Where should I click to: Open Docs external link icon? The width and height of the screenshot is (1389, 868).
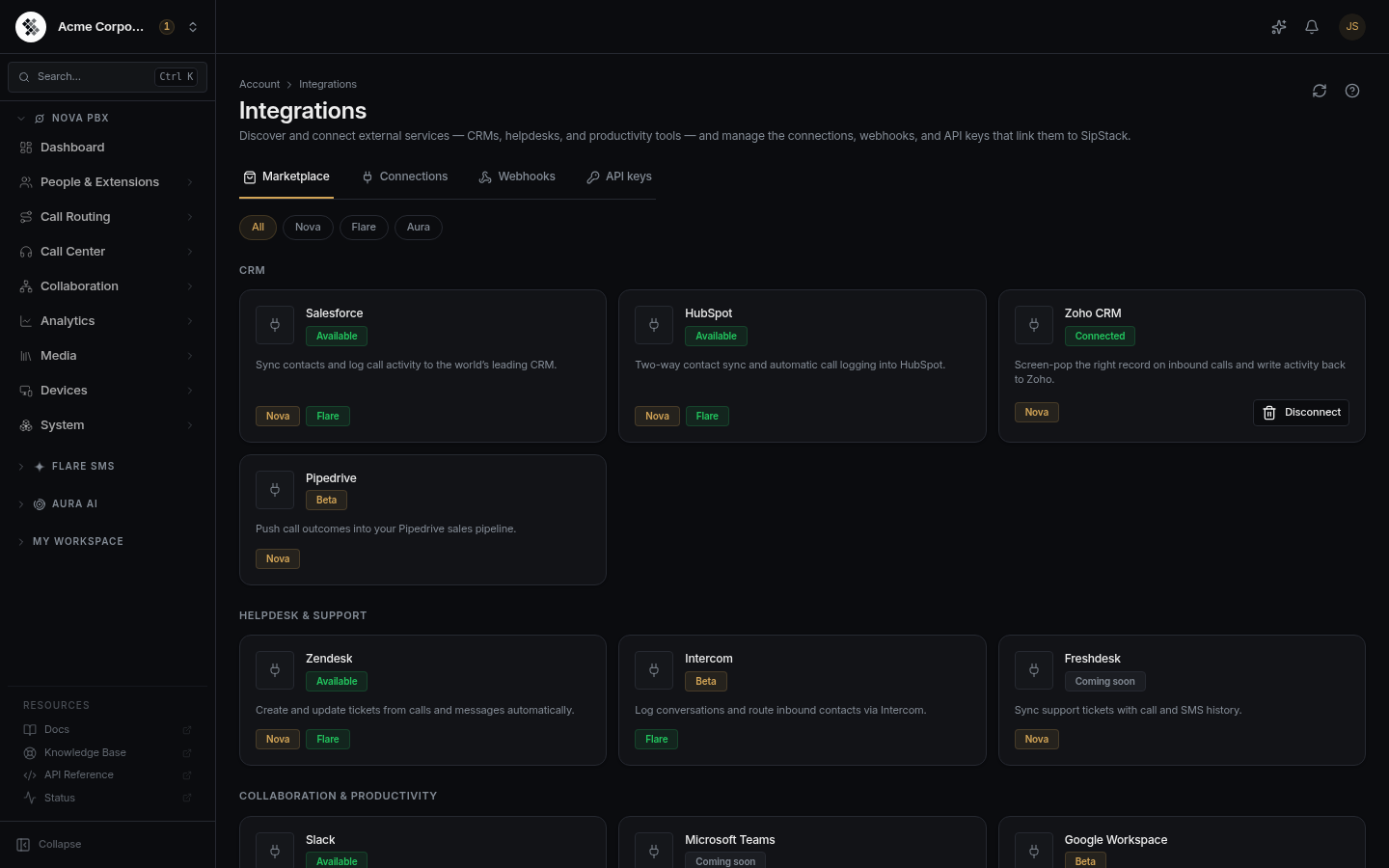187,730
